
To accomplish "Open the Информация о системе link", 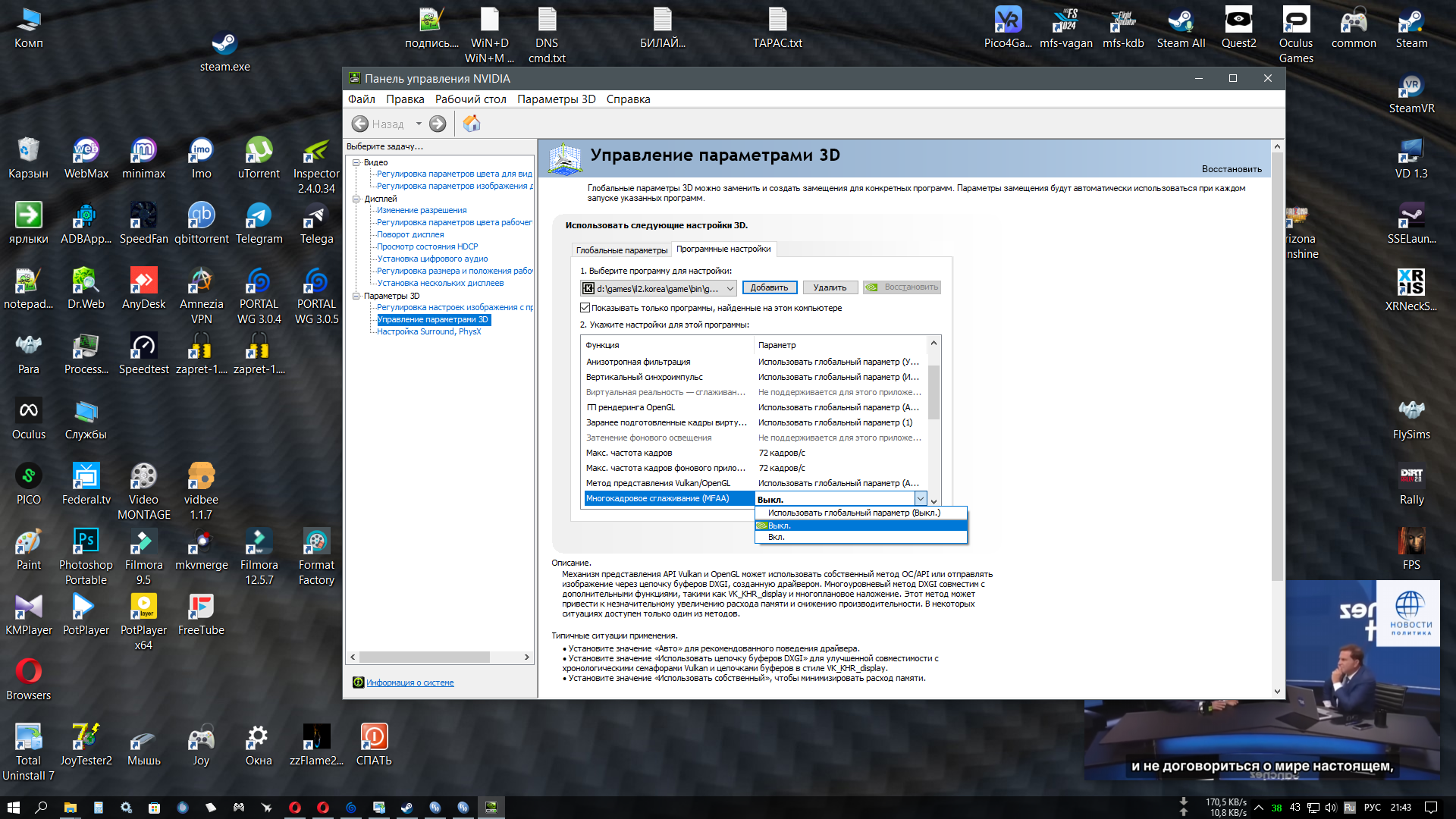I will 409,683.
